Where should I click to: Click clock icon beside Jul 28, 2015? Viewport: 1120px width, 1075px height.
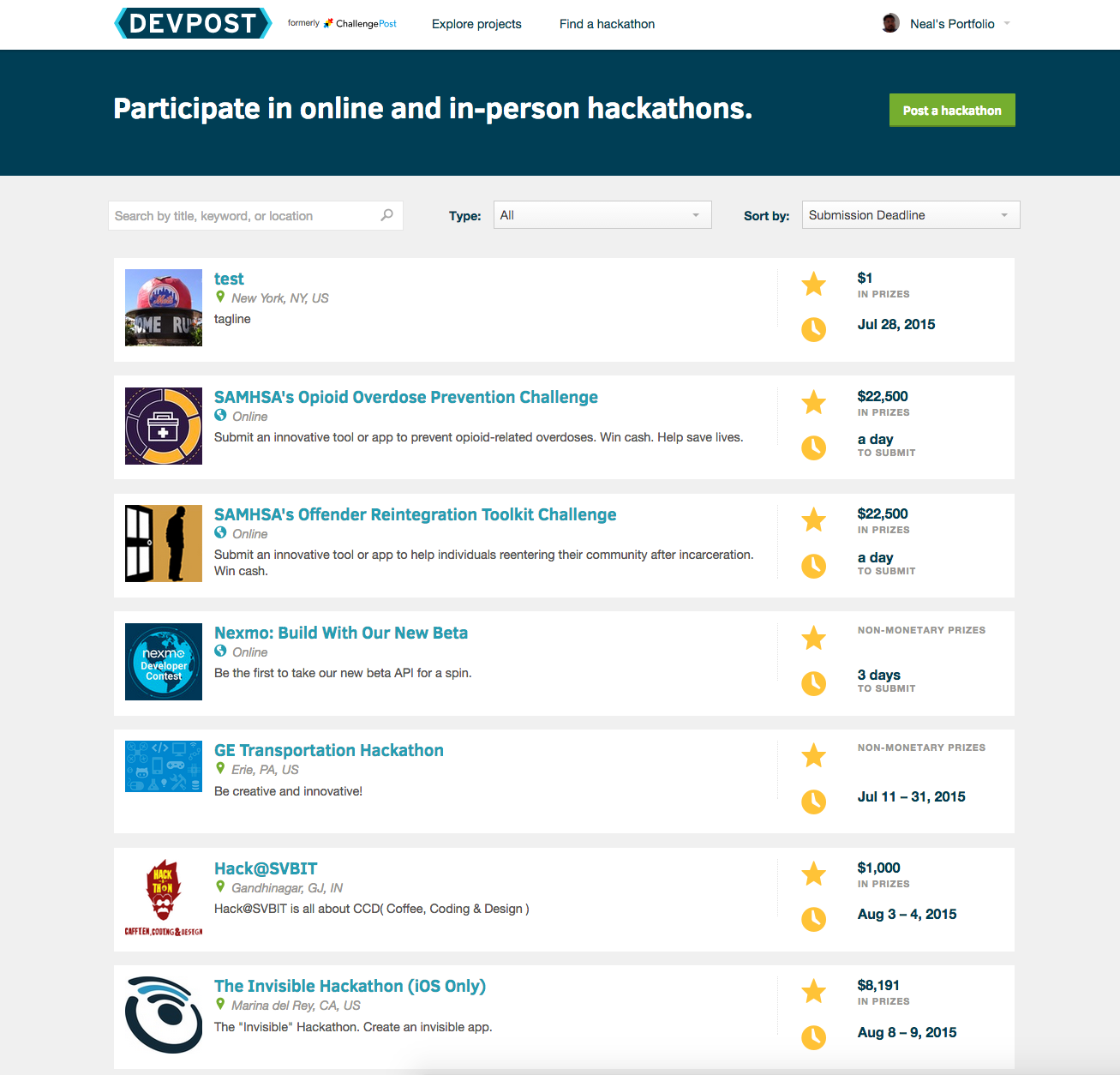(813, 329)
